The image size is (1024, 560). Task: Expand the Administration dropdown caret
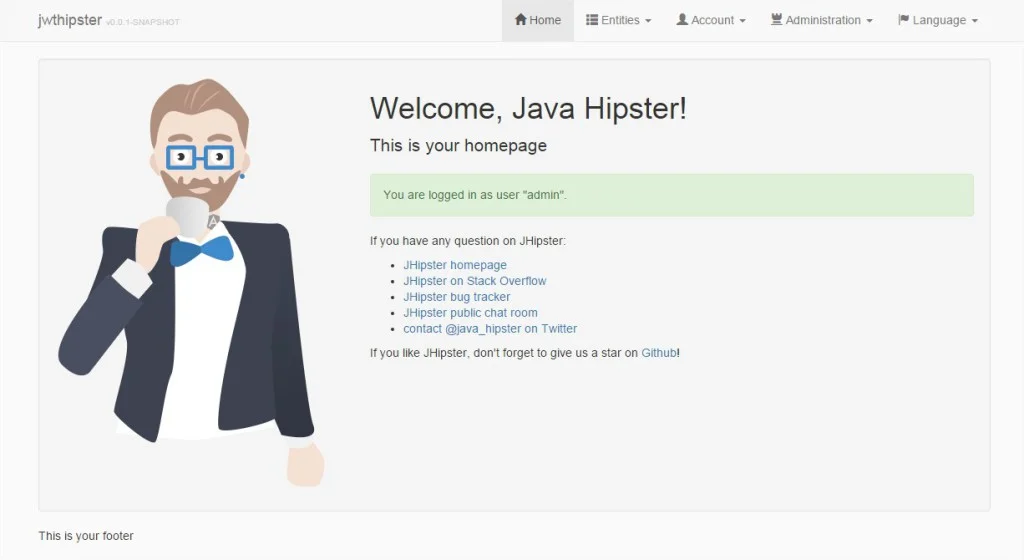[x=869, y=21]
